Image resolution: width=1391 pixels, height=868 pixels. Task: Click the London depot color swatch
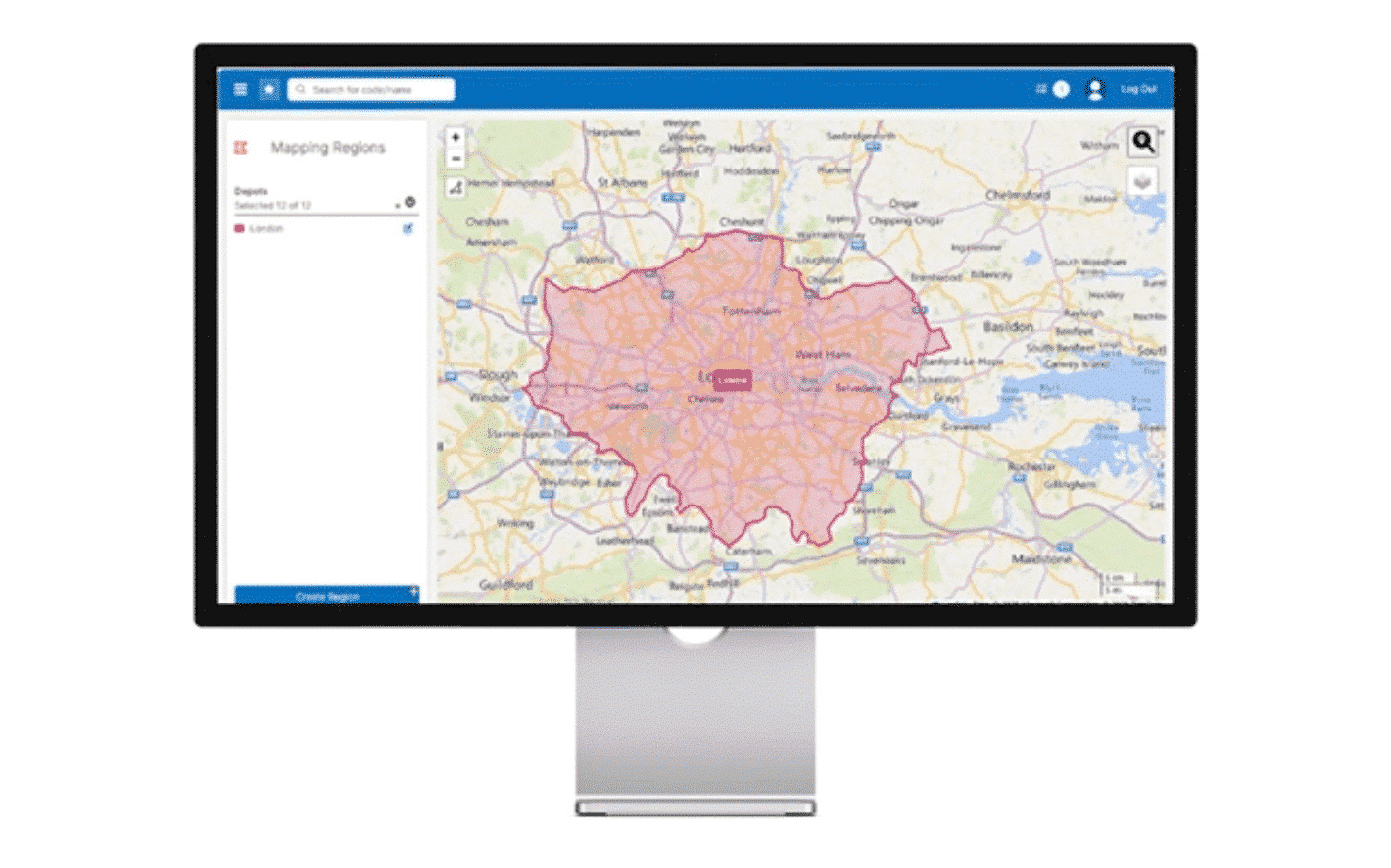coord(241,228)
